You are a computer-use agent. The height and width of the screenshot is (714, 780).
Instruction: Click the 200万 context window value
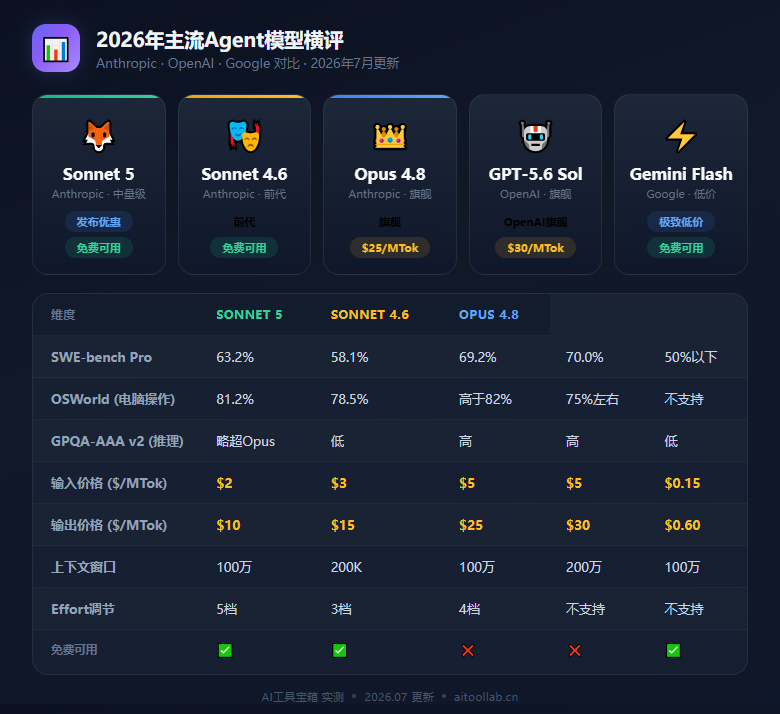[584, 567]
